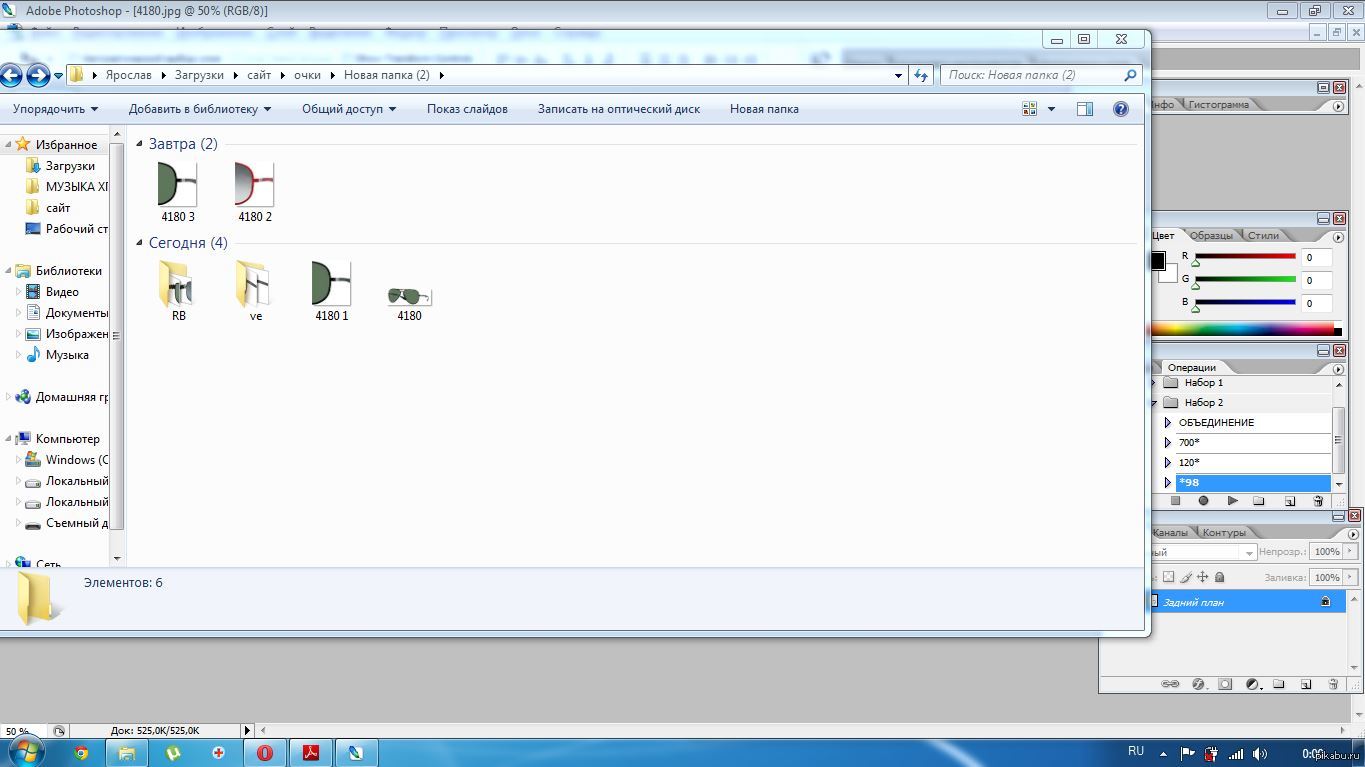The width and height of the screenshot is (1365, 767).
Task: Switch to the Гистограмма tab
Action: 1218,104
